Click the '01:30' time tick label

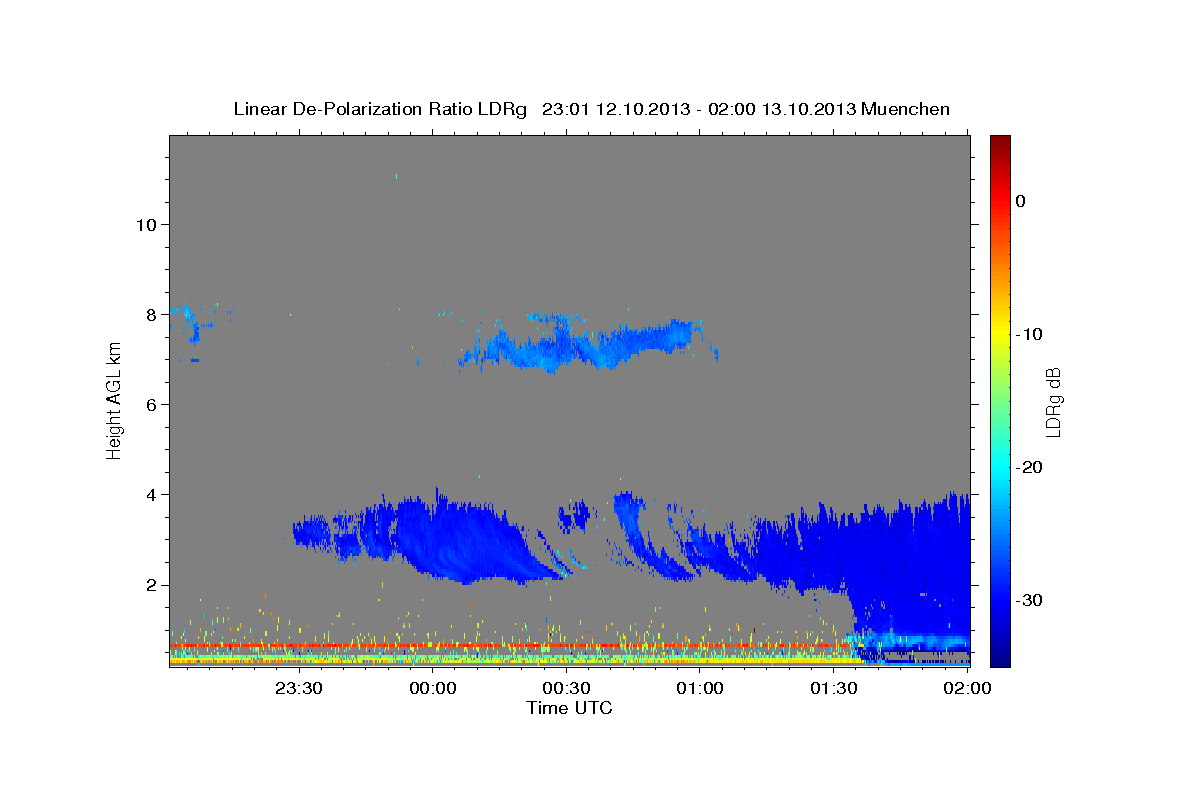[834, 688]
